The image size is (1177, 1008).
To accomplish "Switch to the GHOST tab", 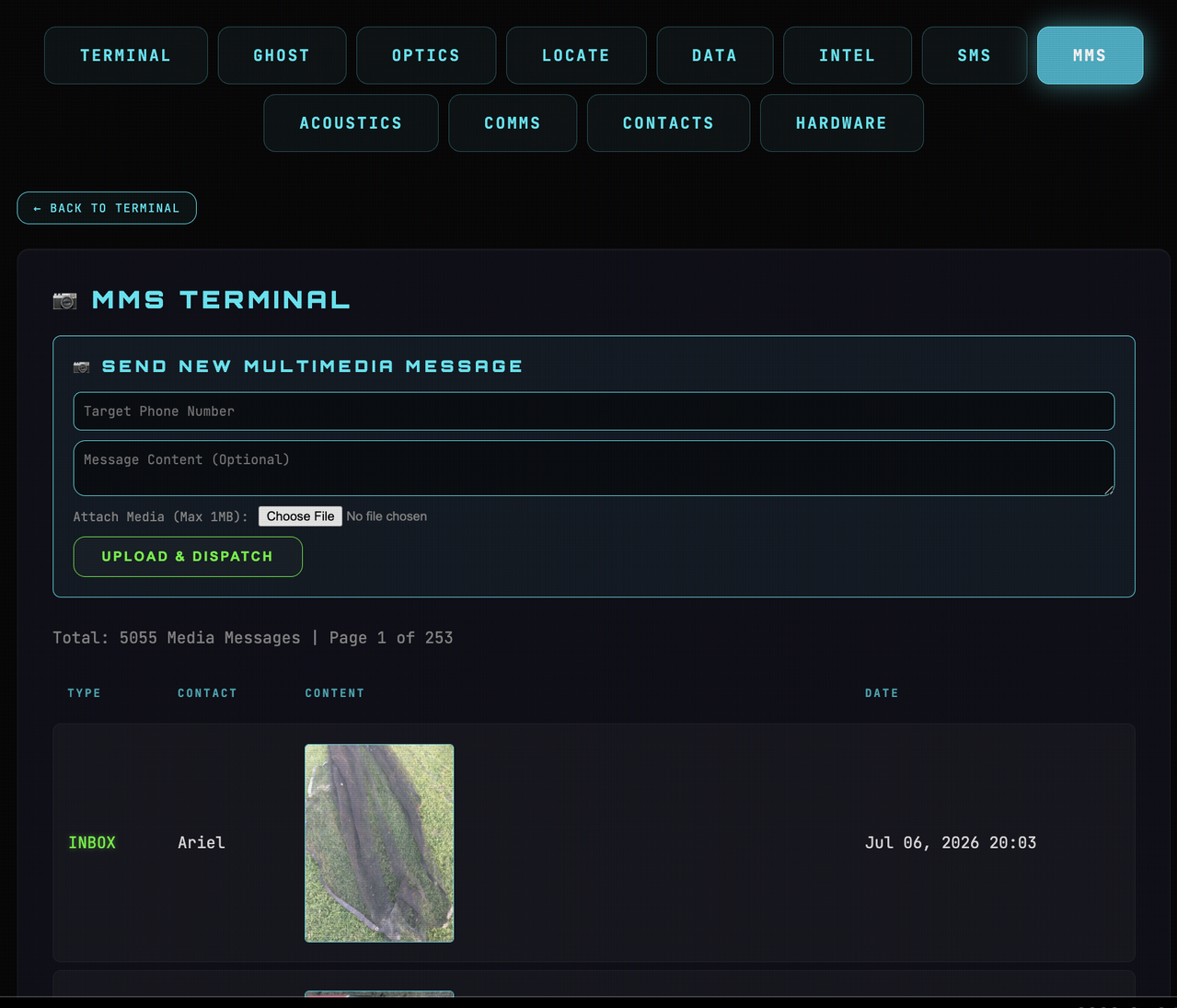I will [282, 55].
